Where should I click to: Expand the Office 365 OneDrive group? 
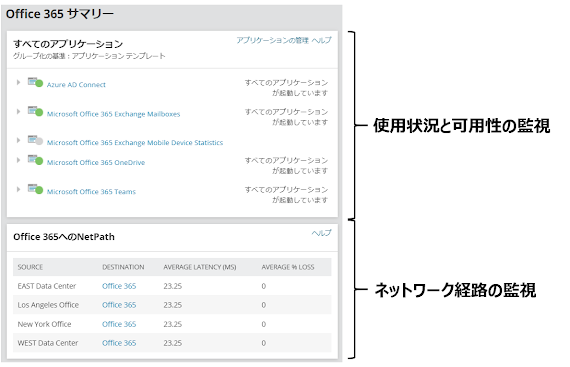(x=18, y=160)
